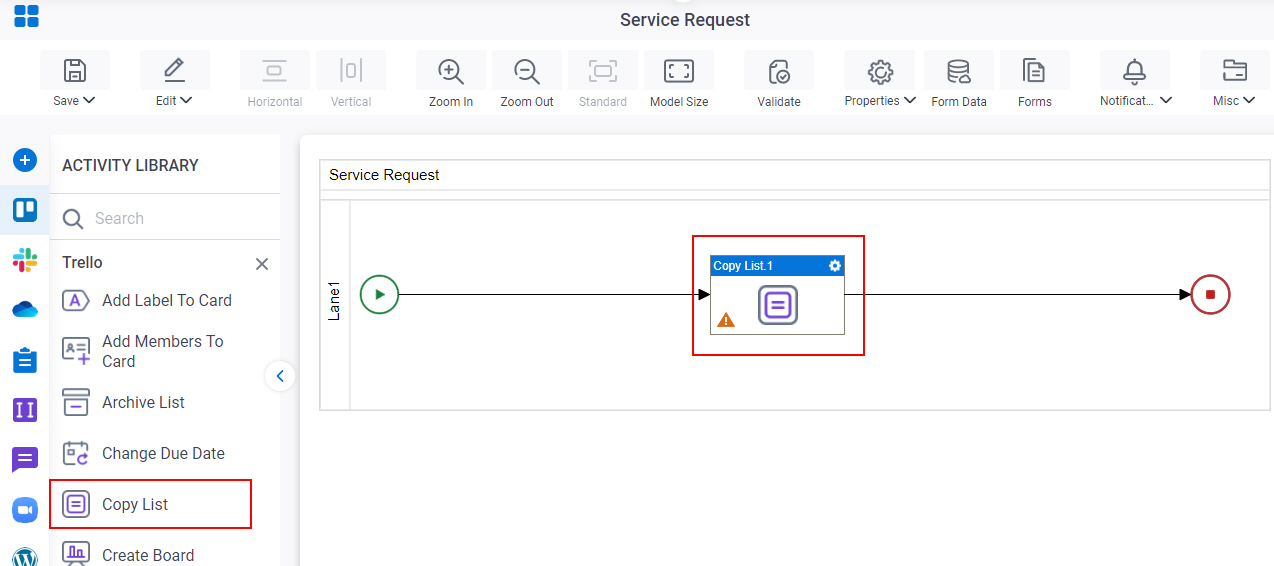The height and width of the screenshot is (566, 1274).
Task: Close the Trello activity group
Action: [262, 264]
